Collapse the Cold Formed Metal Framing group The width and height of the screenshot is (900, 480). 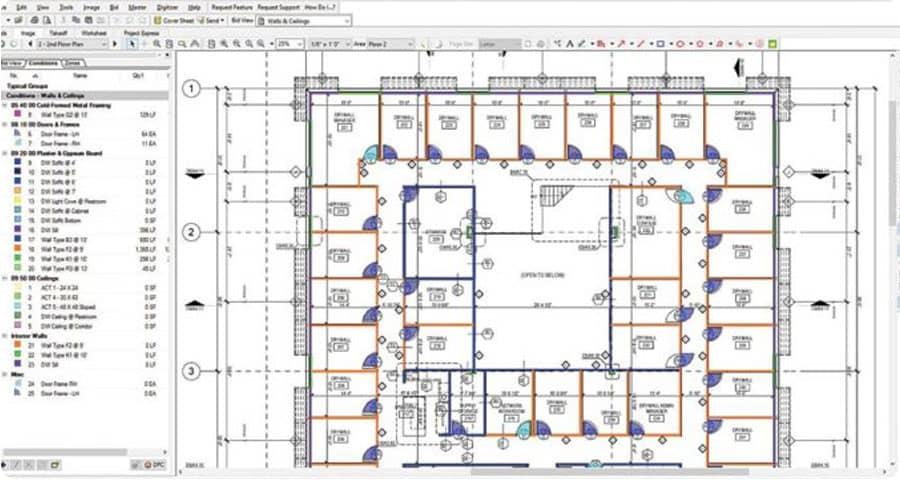pos(5,106)
